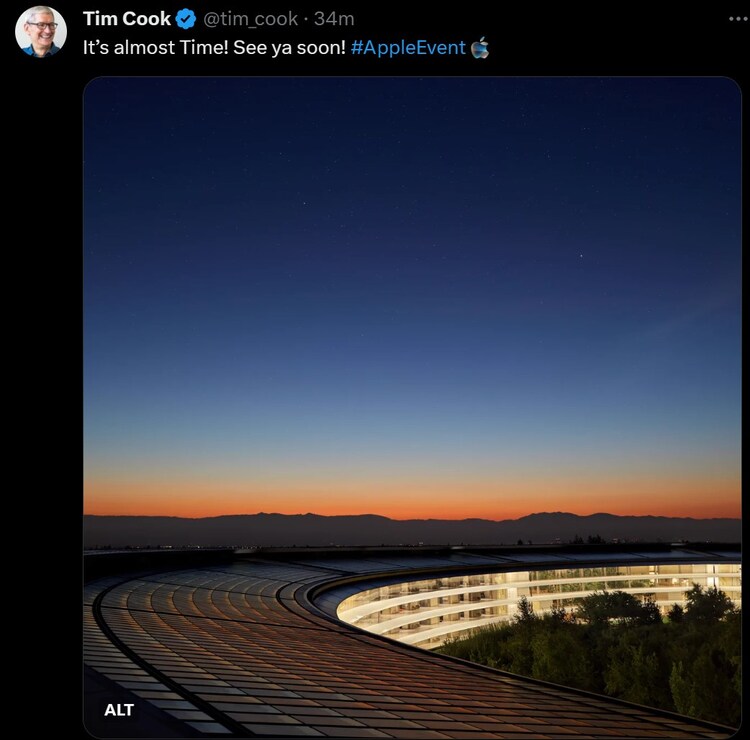
Task: Click the mountain silhouette in the photo
Action: 412,530
